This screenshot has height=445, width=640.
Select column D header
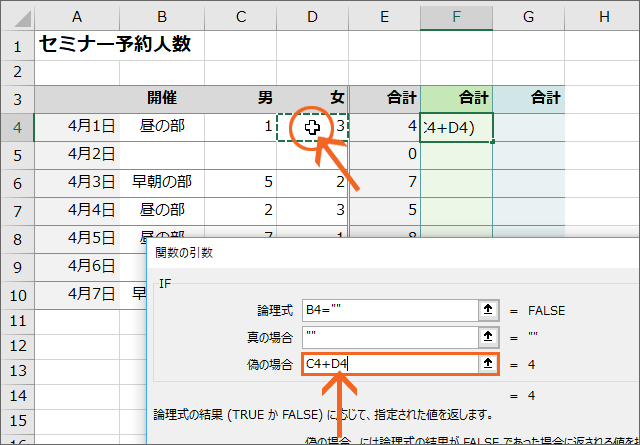coord(312,17)
